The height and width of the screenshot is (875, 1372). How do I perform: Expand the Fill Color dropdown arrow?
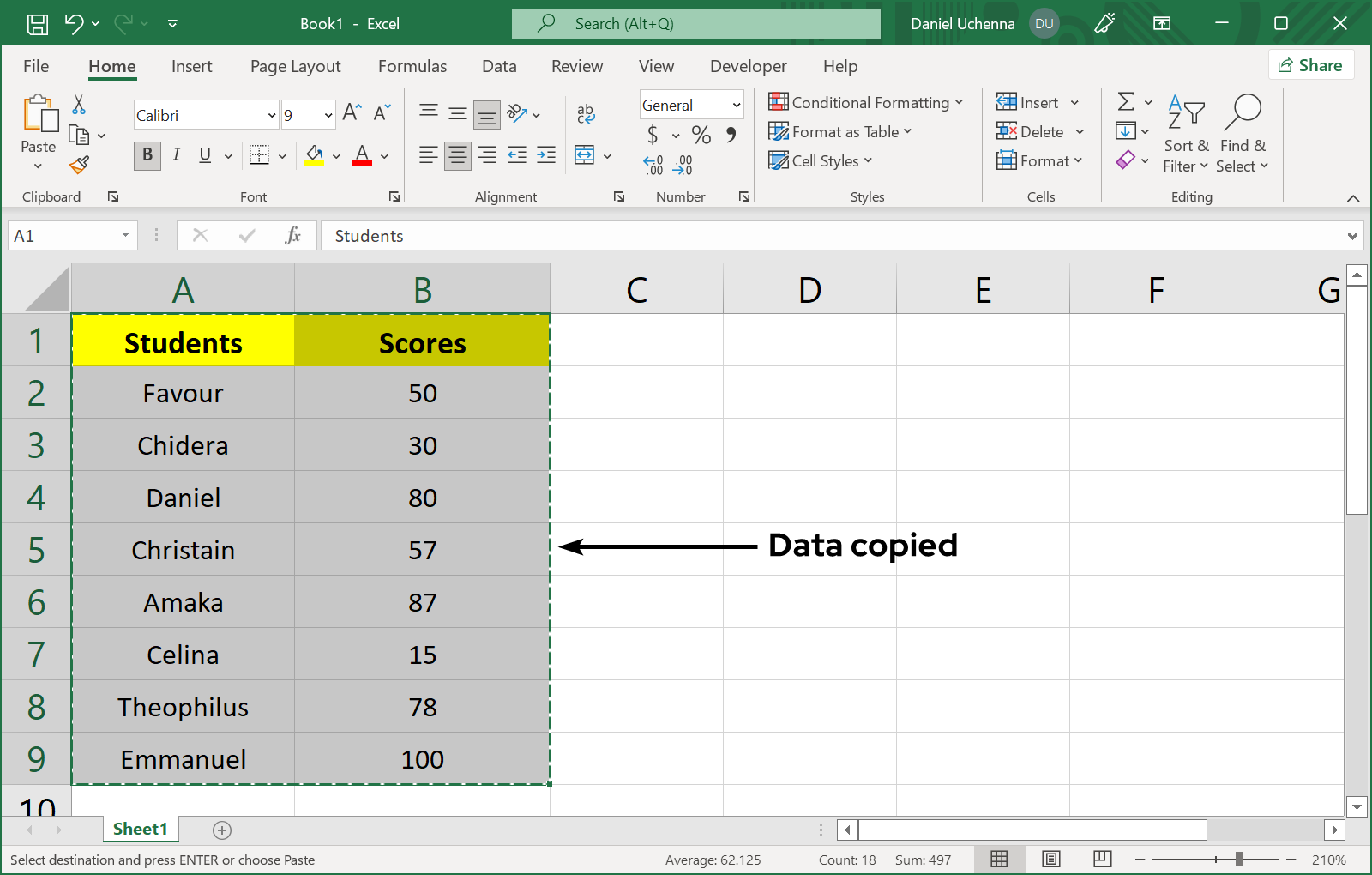(x=335, y=155)
